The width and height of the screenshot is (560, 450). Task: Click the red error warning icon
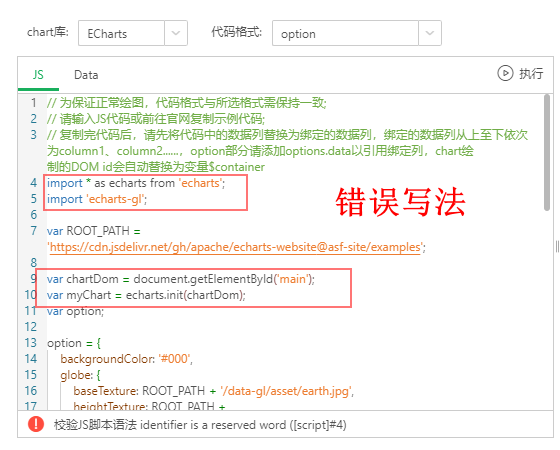pyautogui.click(x=36, y=424)
